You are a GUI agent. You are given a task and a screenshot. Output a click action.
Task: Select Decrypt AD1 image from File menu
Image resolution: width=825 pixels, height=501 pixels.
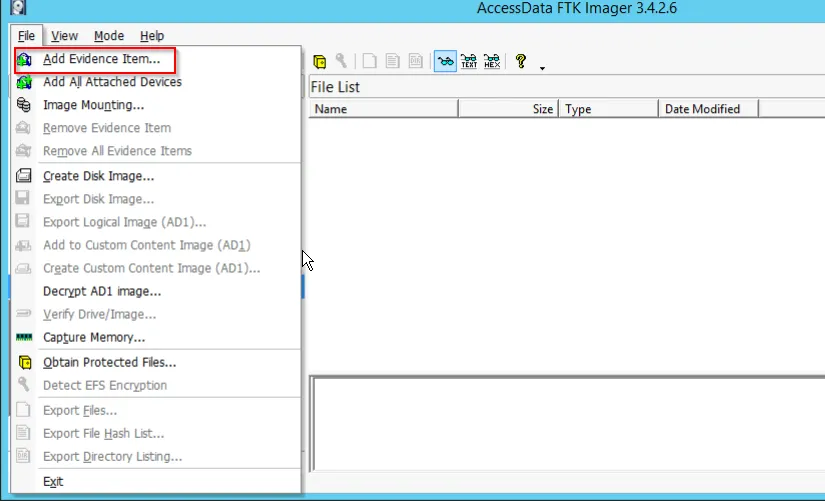[x=102, y=291]
